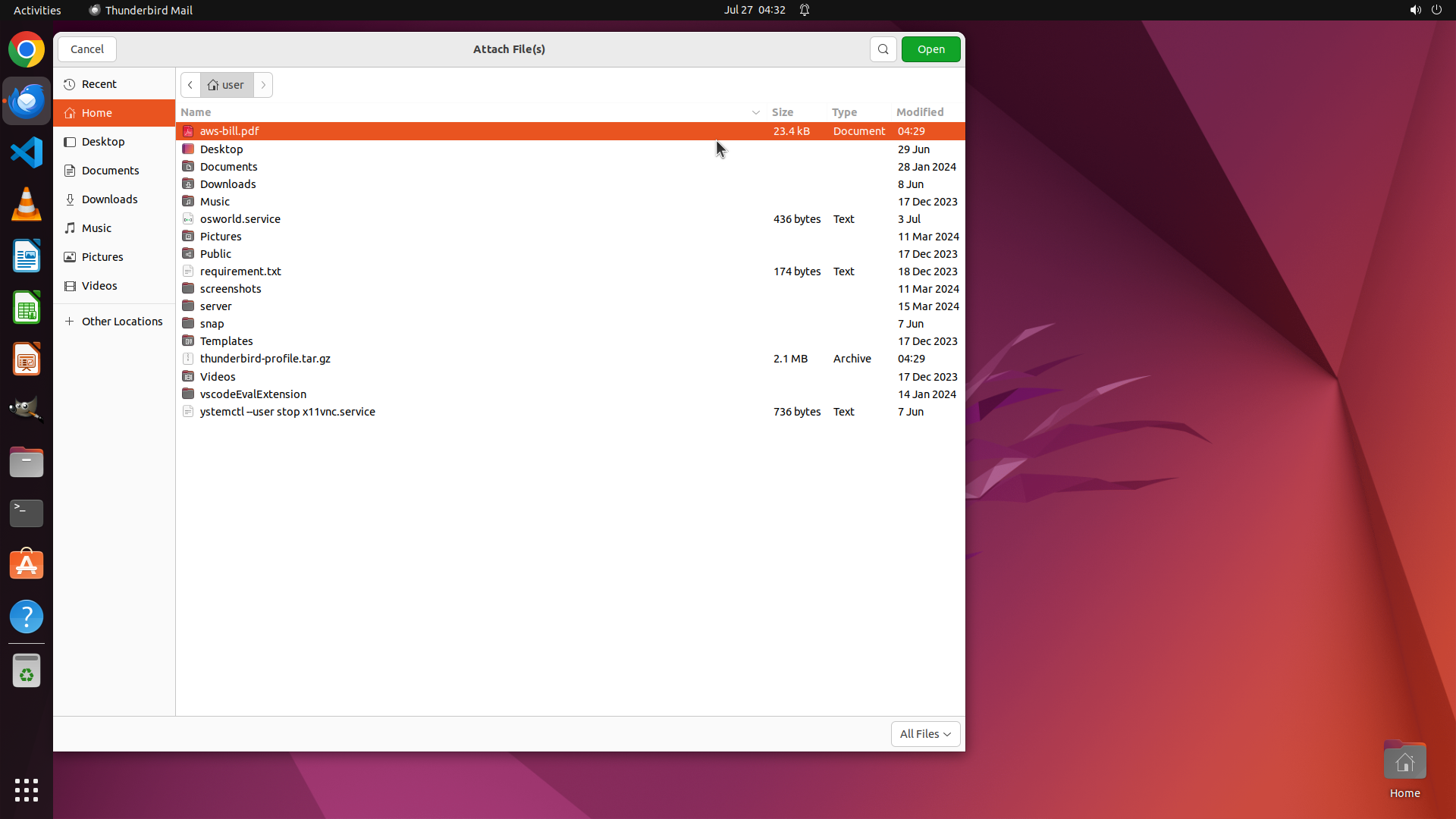Go to Downloads in the sidebar
Screen dimensions: 1456x819
(109, 199)
